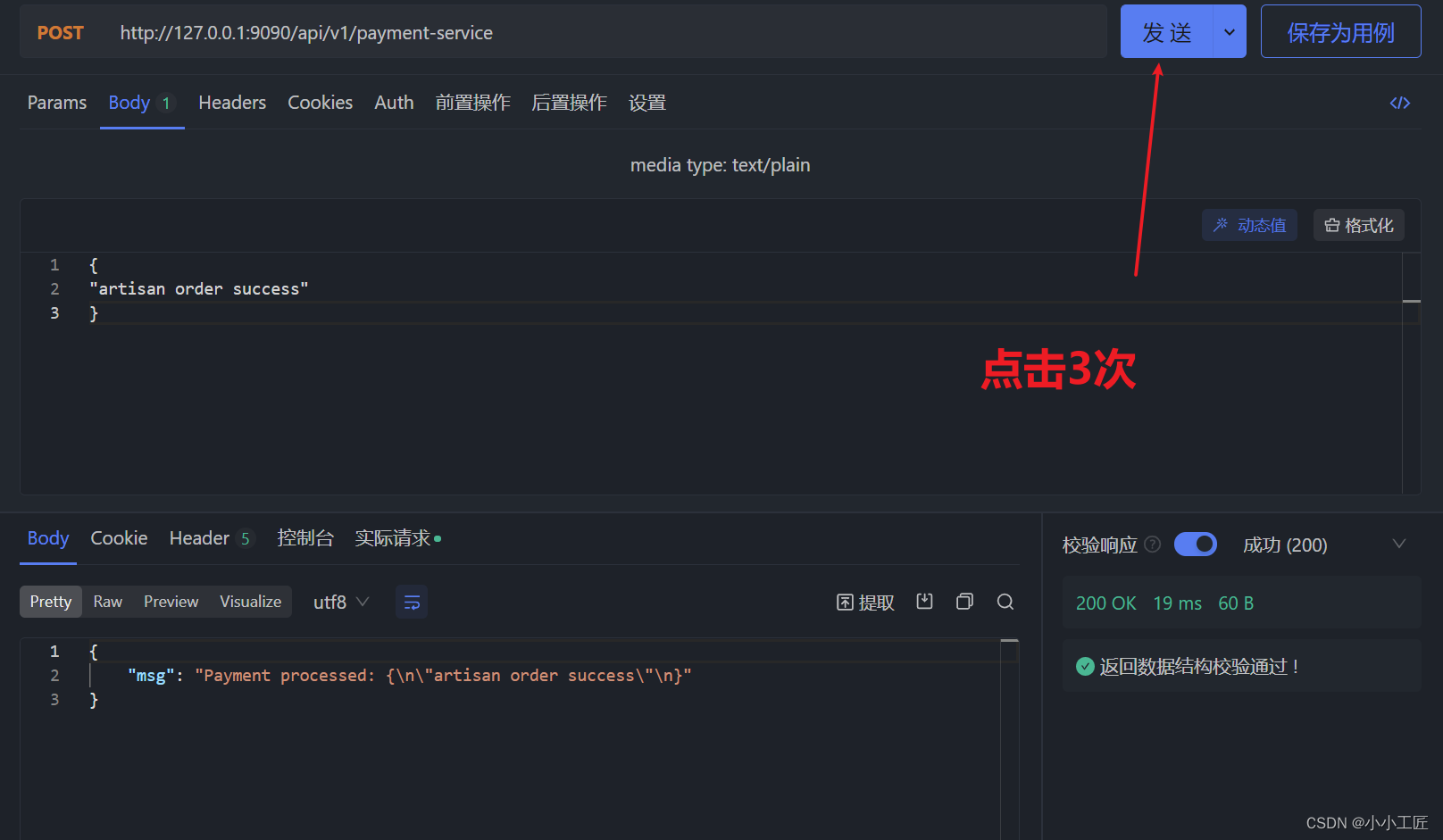The height and width of the screenshot is (840, 1443).
Task: Open the request Cookies tab
Action: coord(320,103)
